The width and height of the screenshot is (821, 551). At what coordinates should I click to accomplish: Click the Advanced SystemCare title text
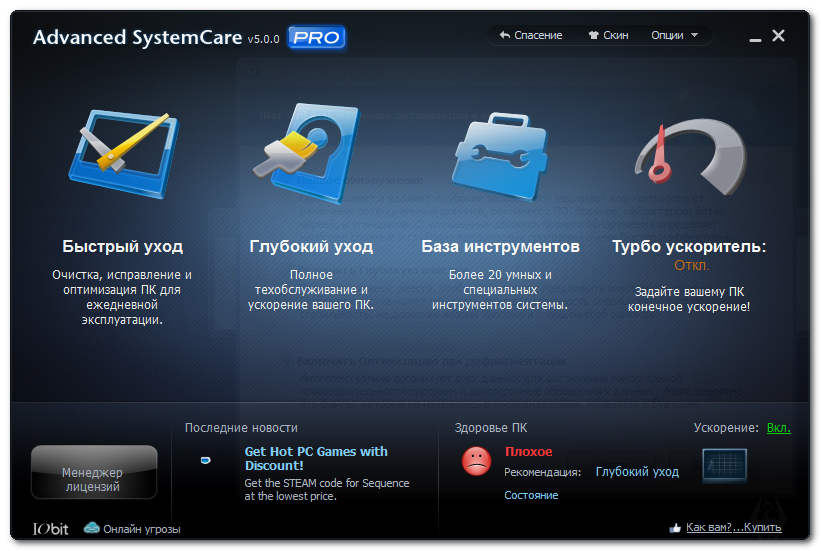coord(137,38)
